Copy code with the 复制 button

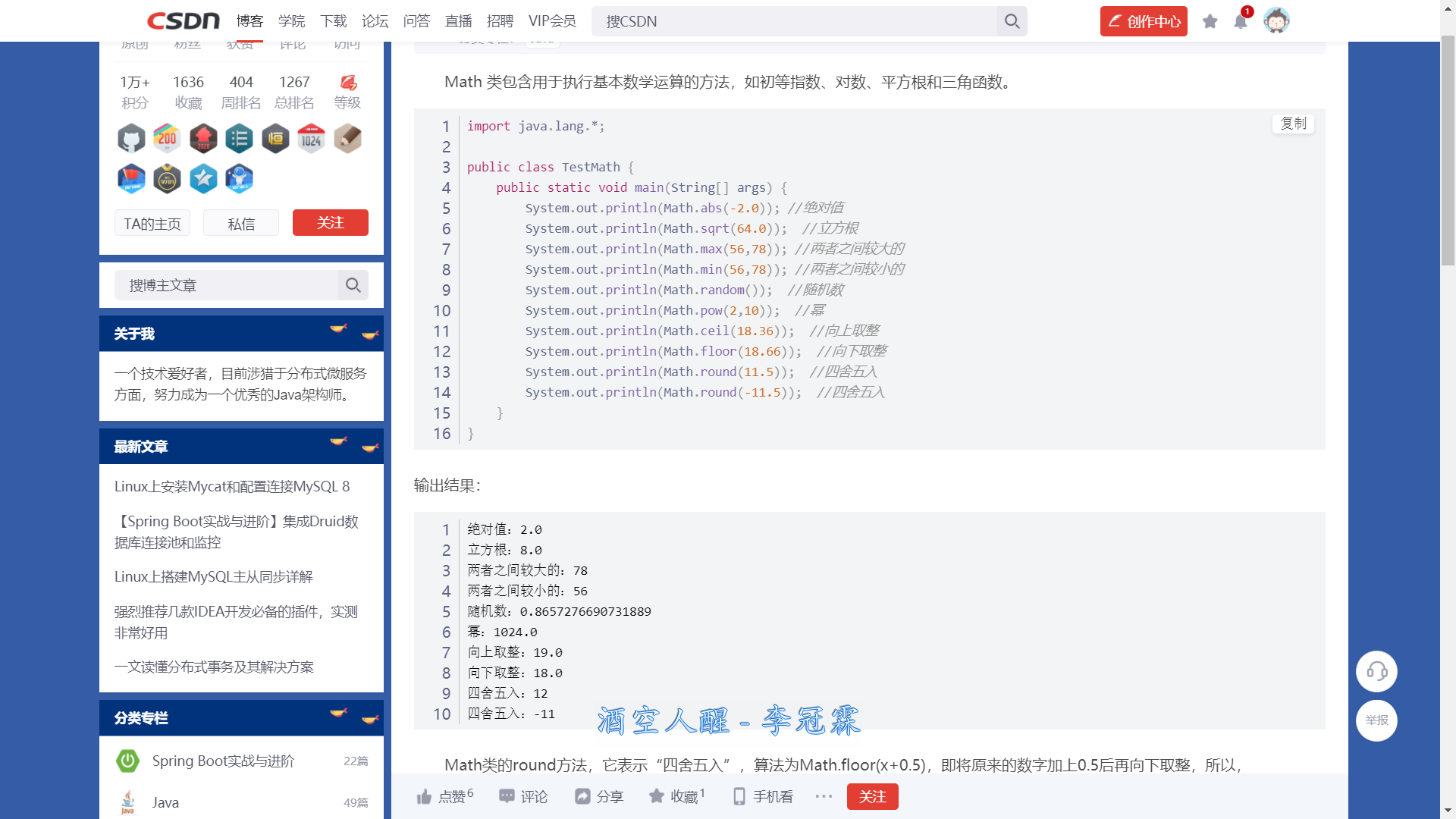[x=1293, y=124]
